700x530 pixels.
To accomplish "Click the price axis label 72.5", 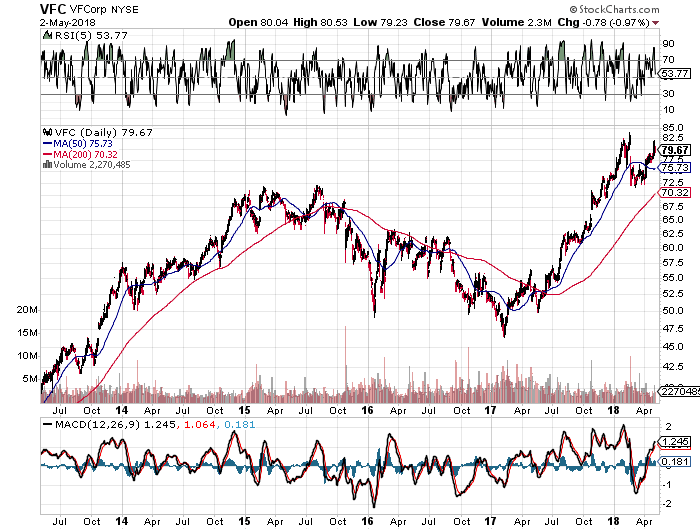I will click(673, 183).
